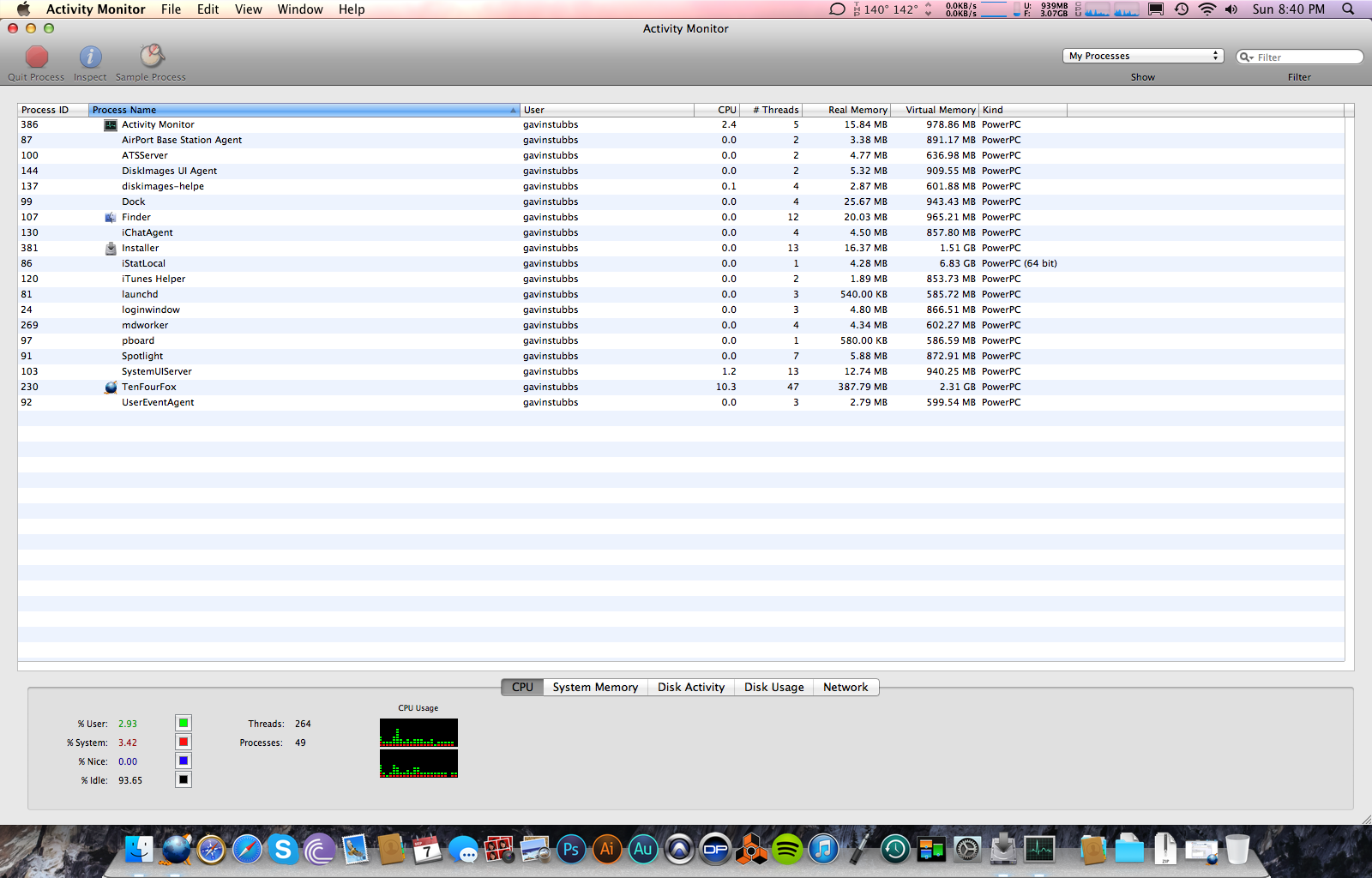
Task: Click the Activity Monitor Dock icon
Action: click(x=1039, y=849)
